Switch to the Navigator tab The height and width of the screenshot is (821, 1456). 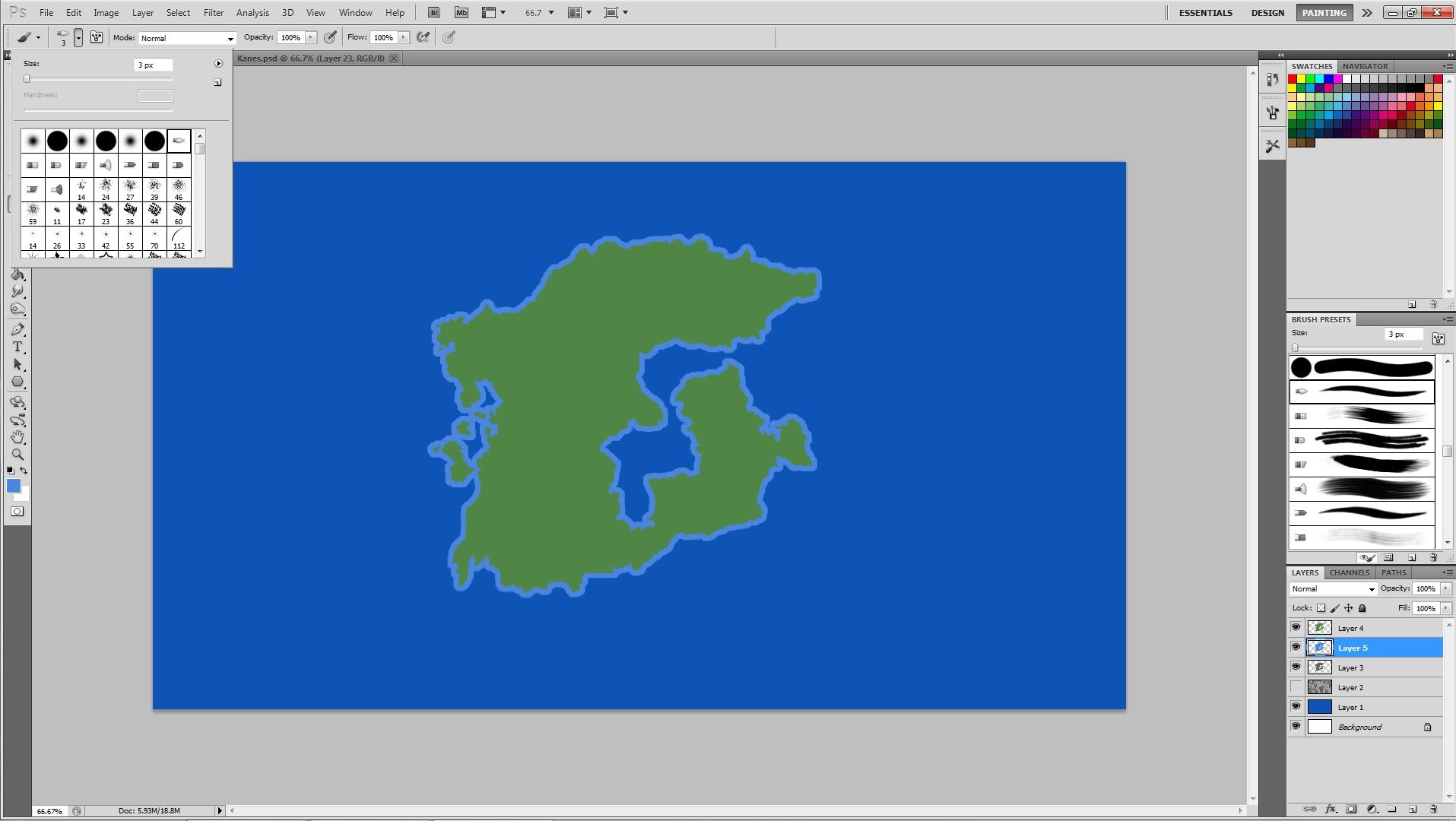tap(1365, 66)
